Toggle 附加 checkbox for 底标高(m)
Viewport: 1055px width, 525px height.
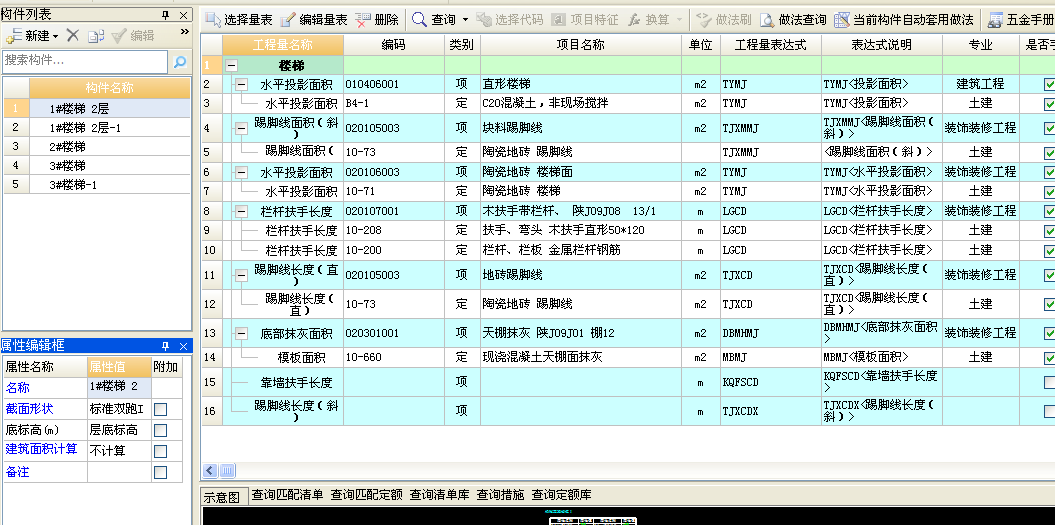point(160,430)
